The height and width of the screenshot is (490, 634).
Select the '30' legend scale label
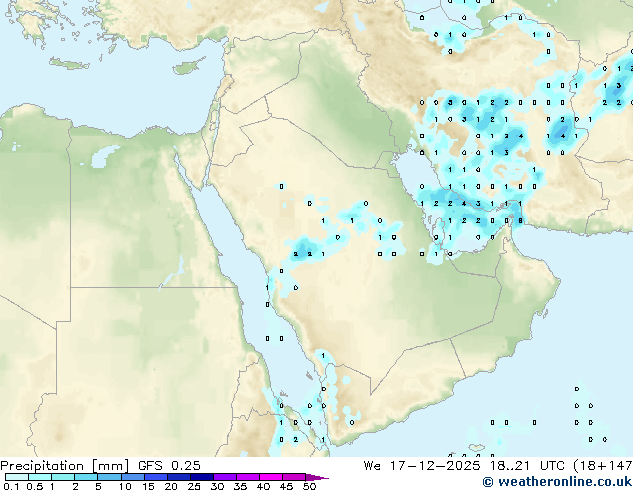(x=217, y=486)
